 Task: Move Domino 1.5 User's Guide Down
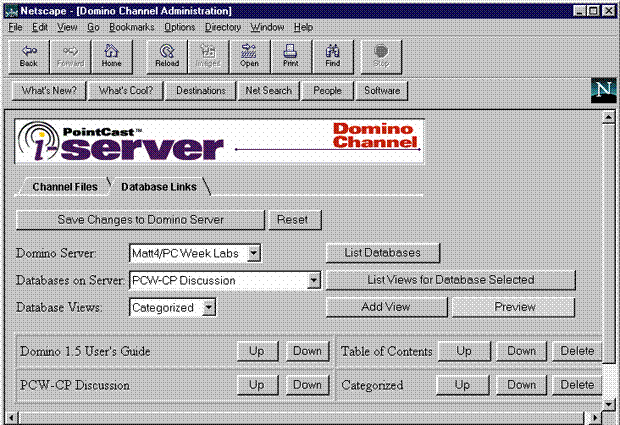[307, 351]
